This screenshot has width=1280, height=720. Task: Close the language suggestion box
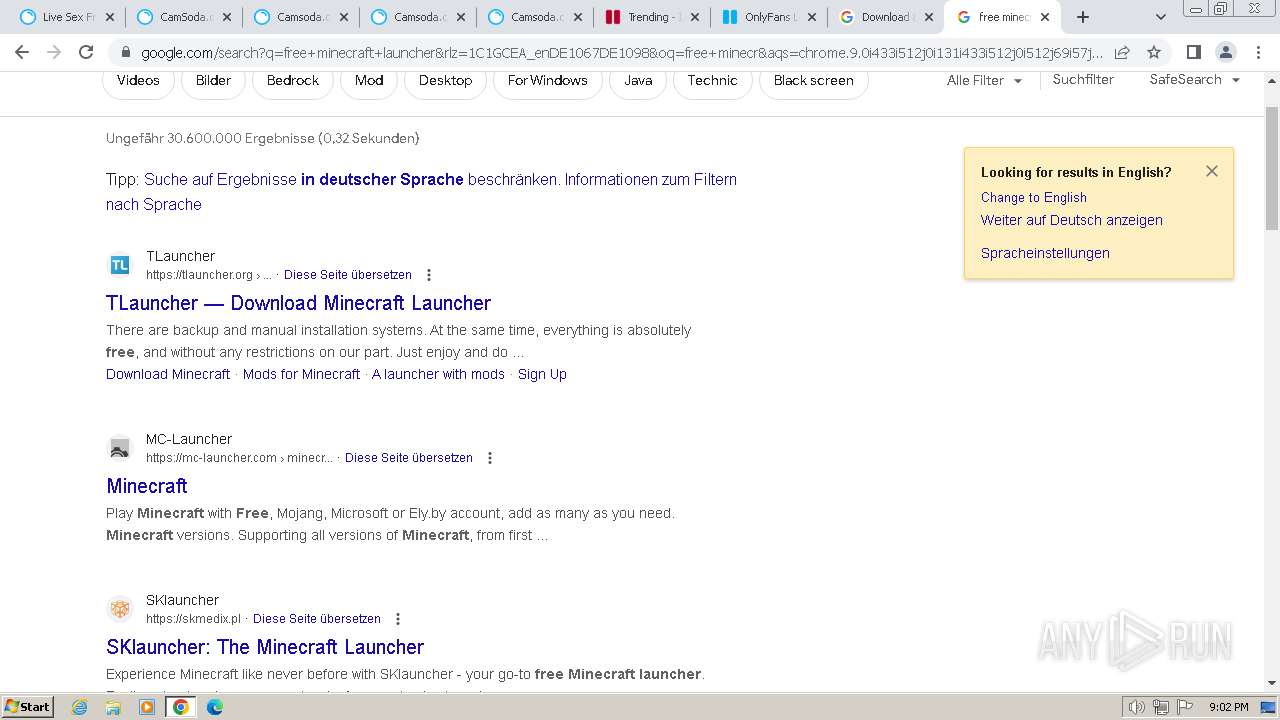[1212, 171]
